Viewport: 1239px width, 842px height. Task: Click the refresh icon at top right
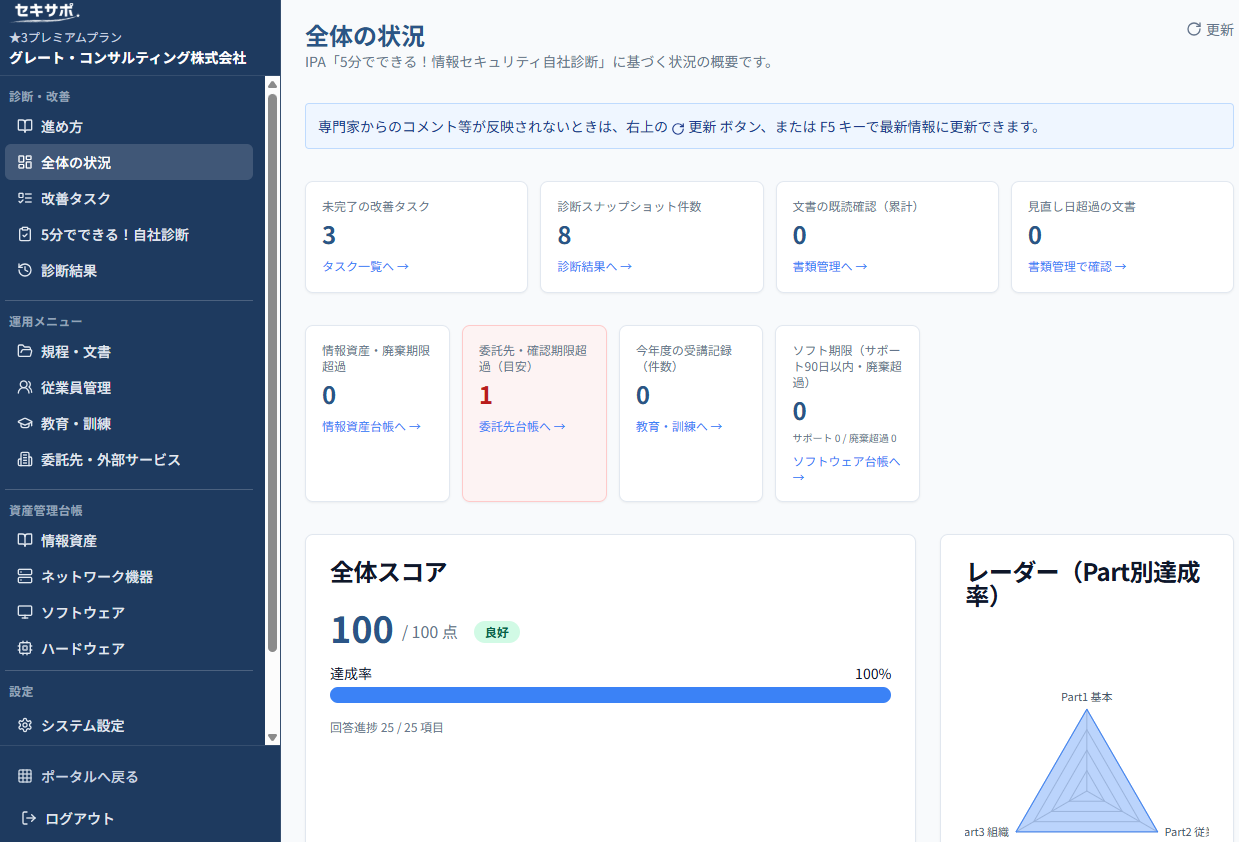point(1193,29)
